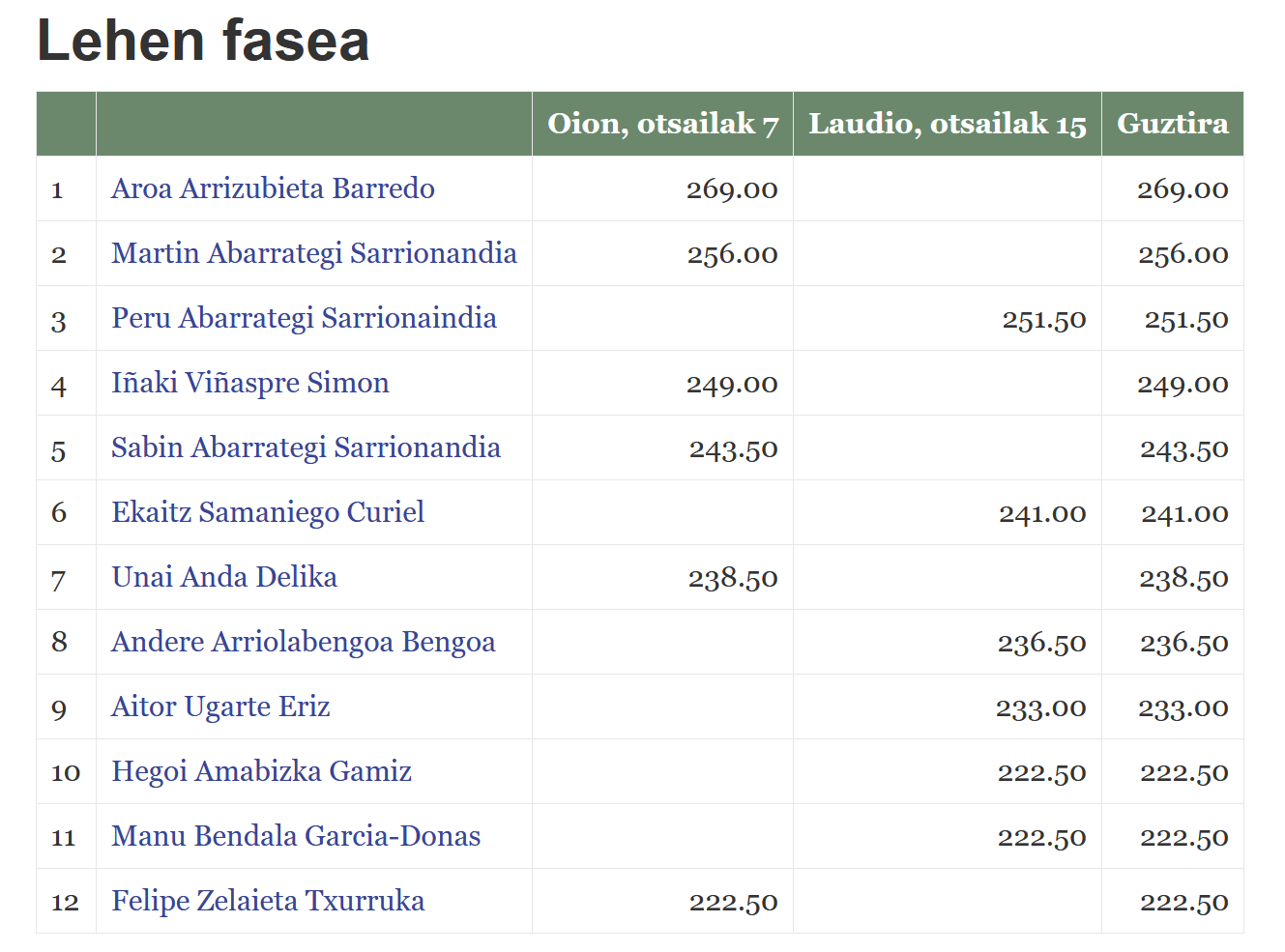The width and height of the screenshot is (1285, 952).
Task: Open Andere Arriolabengoa Bengoa's link
Action: (303, 642)
